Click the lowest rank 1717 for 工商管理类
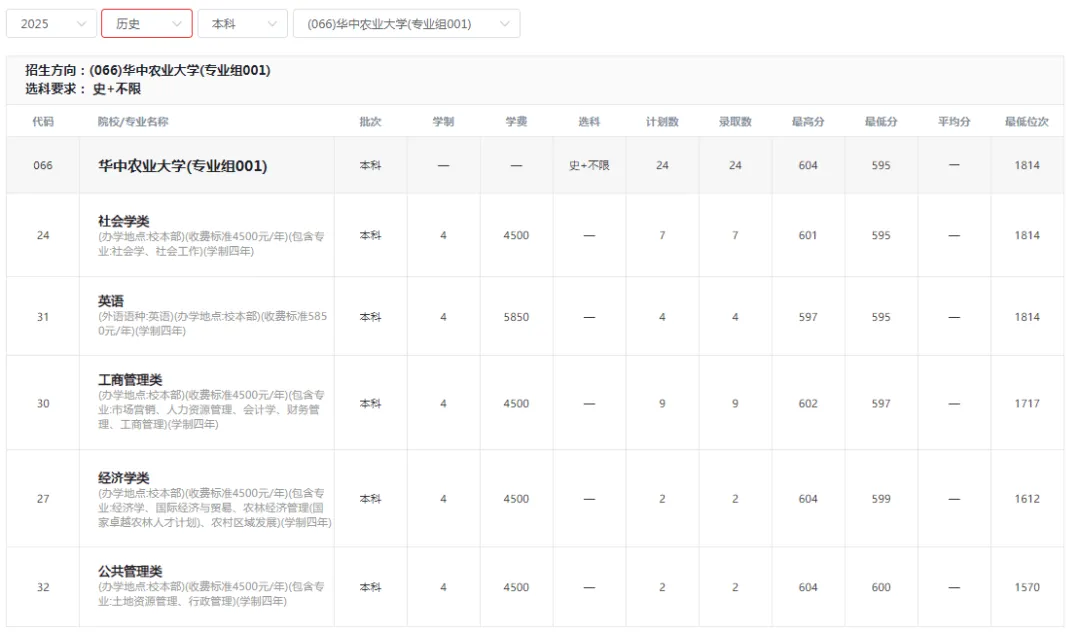 click(1027, 403)
